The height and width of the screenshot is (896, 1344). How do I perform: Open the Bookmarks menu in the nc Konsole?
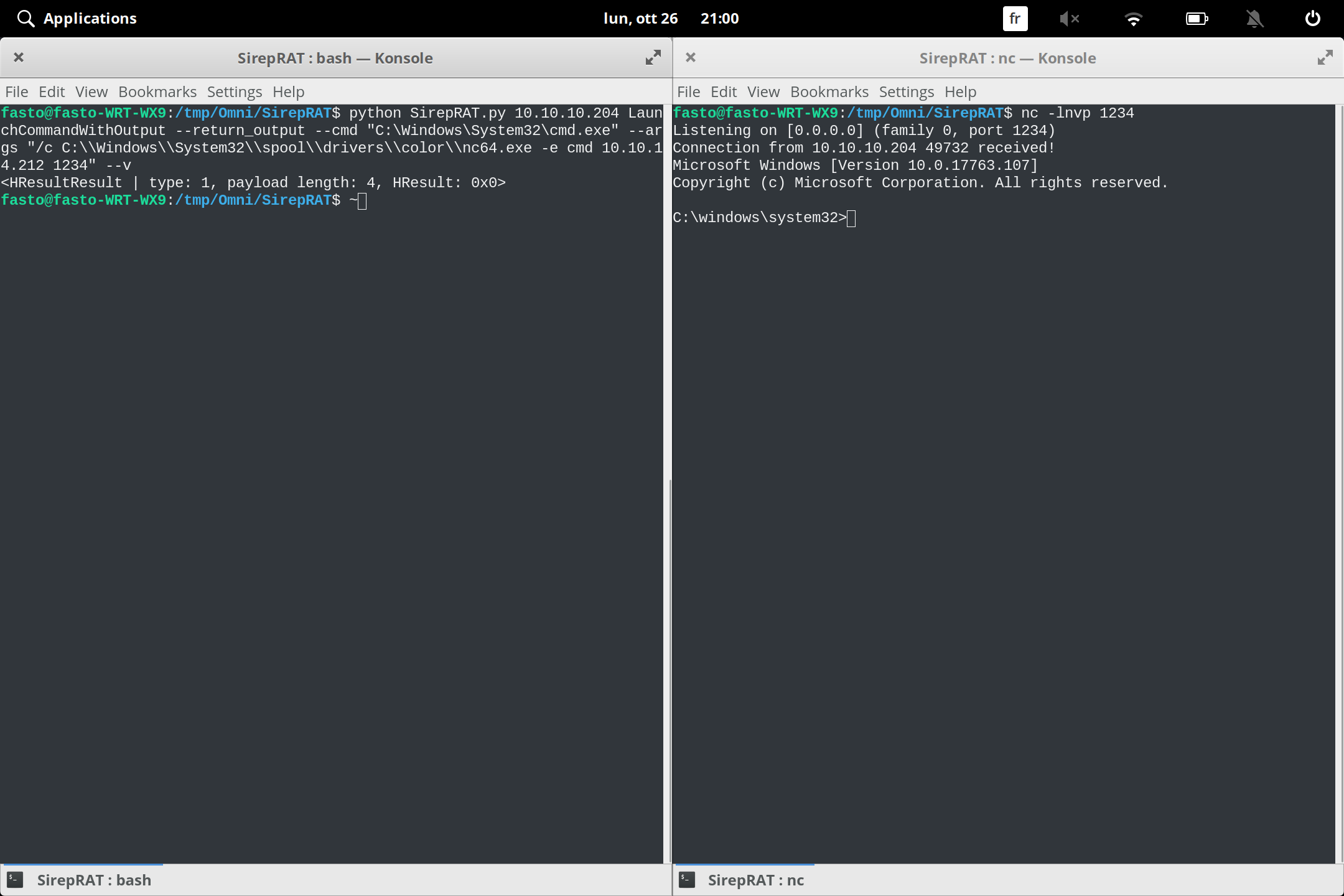tap(829, 91)
